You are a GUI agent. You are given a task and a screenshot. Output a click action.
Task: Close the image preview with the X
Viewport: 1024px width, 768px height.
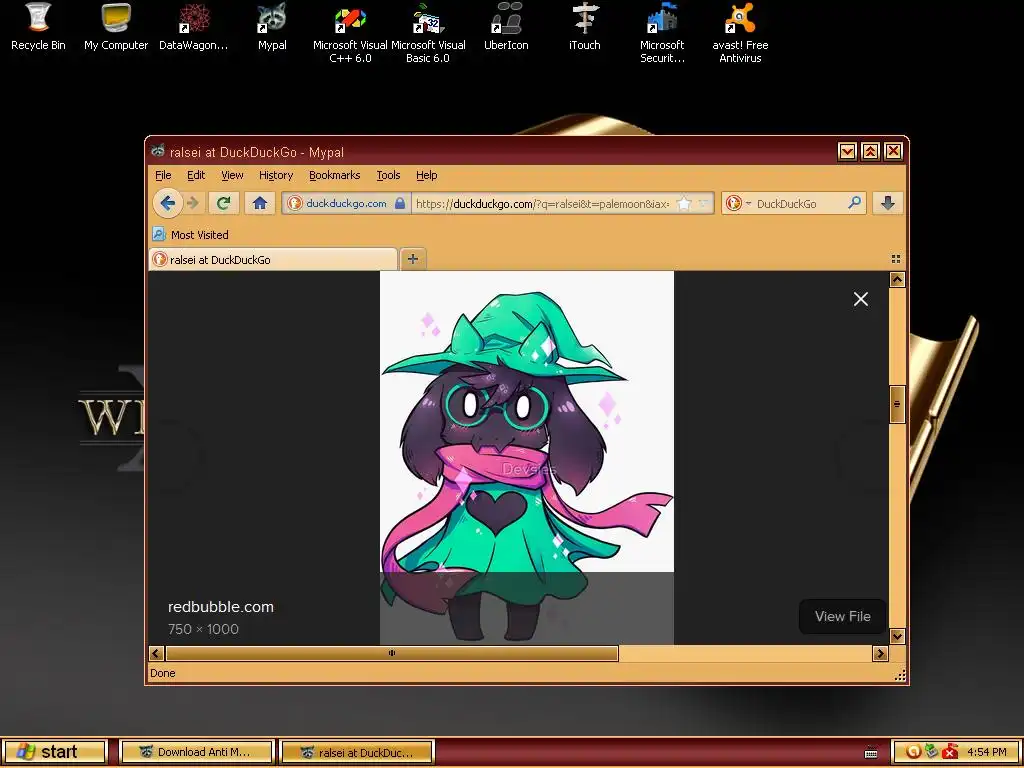[x=860, y=299]
